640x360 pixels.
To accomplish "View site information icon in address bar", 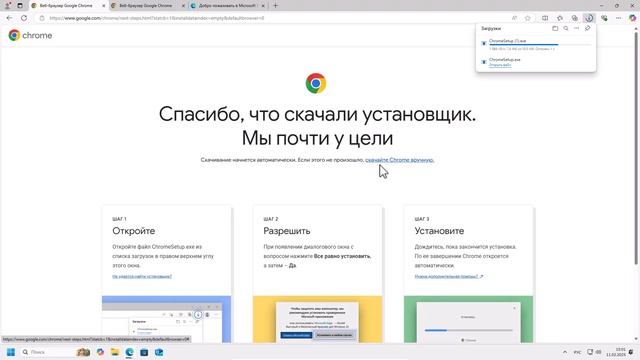I will point(42,18).
